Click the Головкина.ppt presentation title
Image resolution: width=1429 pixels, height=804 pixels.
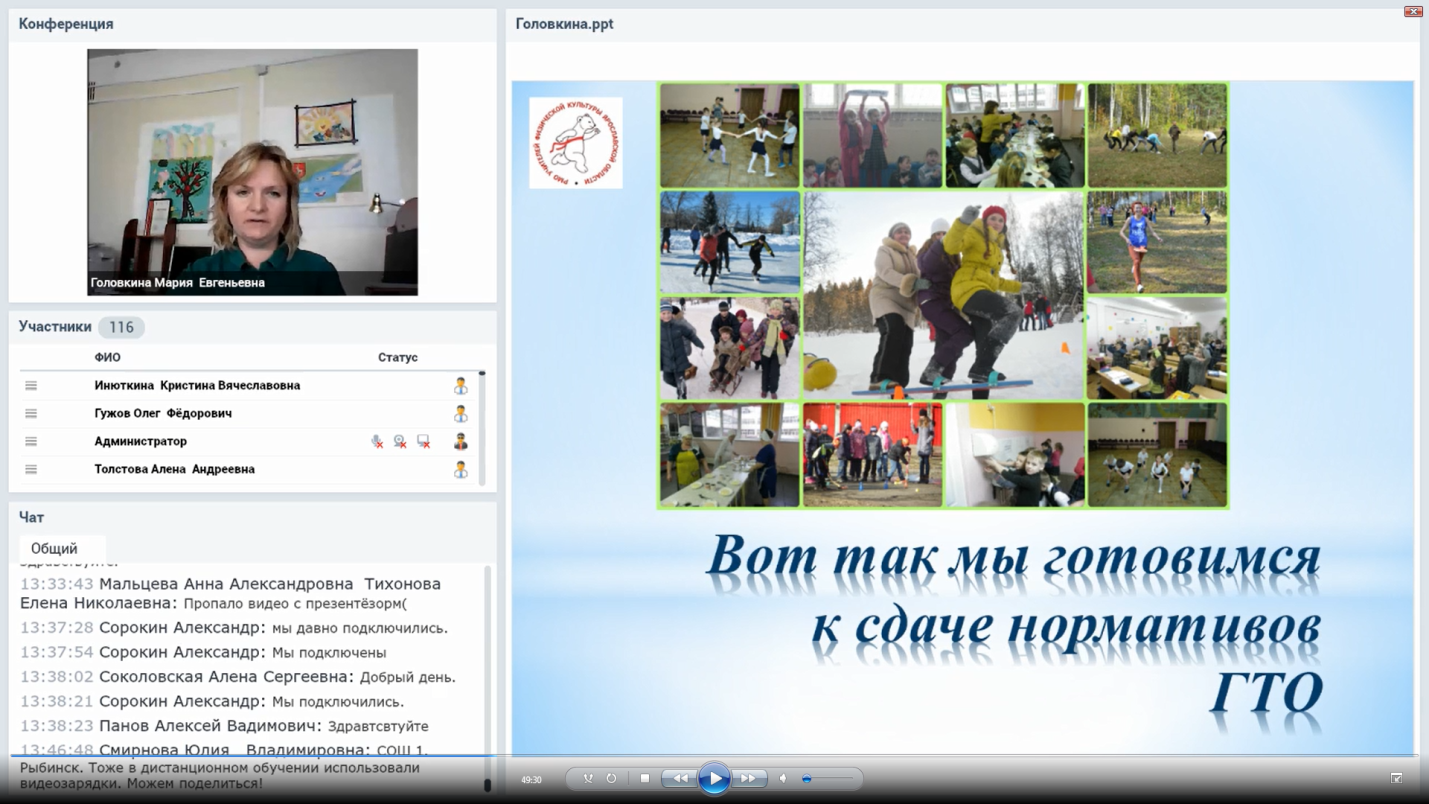564,24
